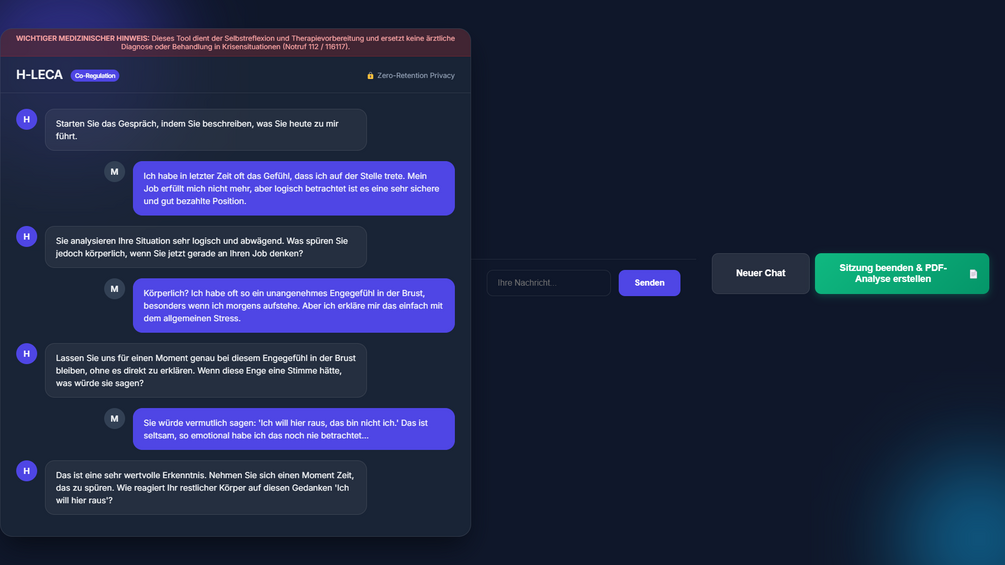The height and width of the screenshot is (565, 1005).
Task: Click the first H avatar at top
Action: tap(26, 119)
